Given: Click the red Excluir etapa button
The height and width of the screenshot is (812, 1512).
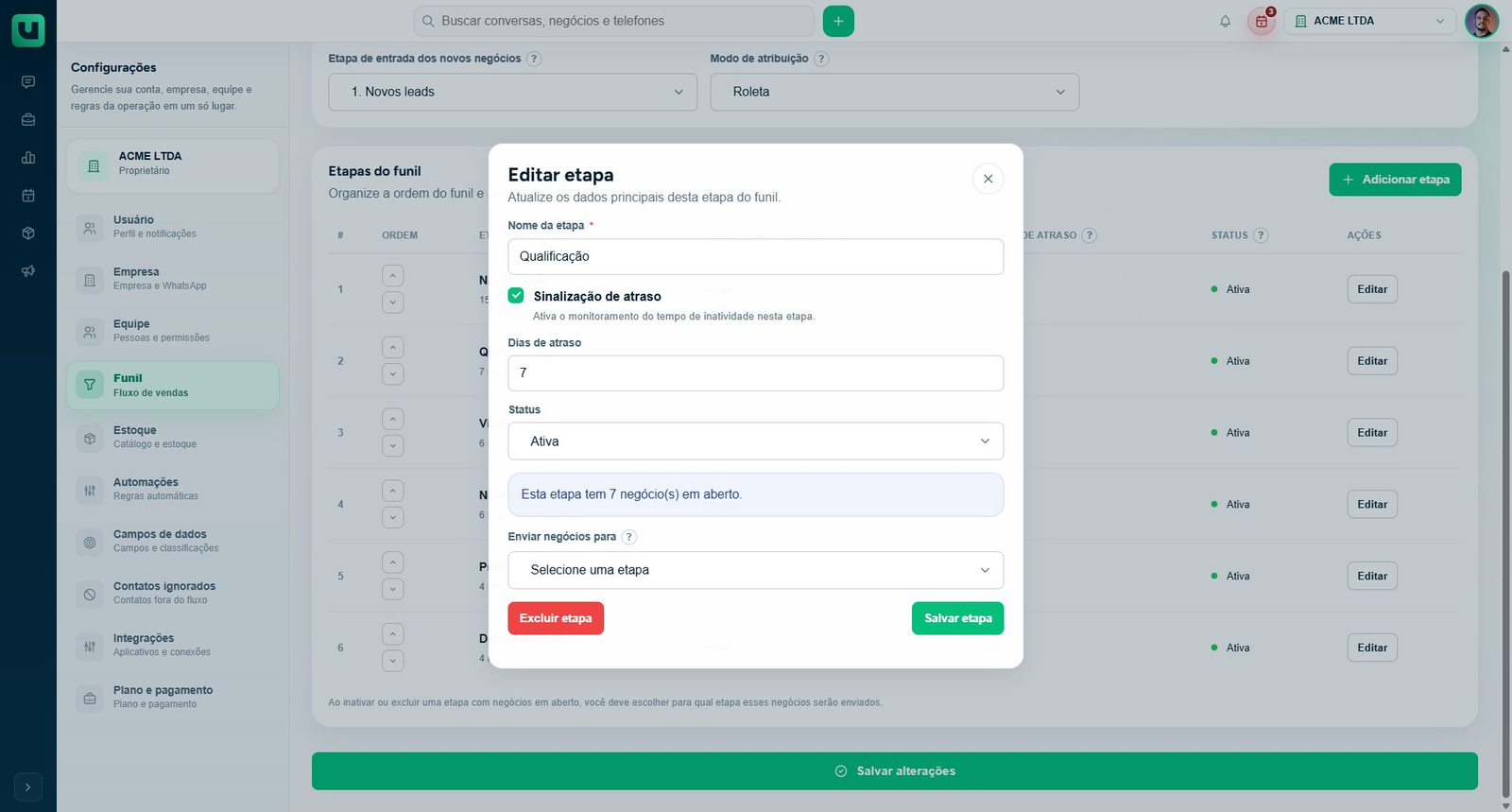Looking at the screenshot, I should [556, 618].
